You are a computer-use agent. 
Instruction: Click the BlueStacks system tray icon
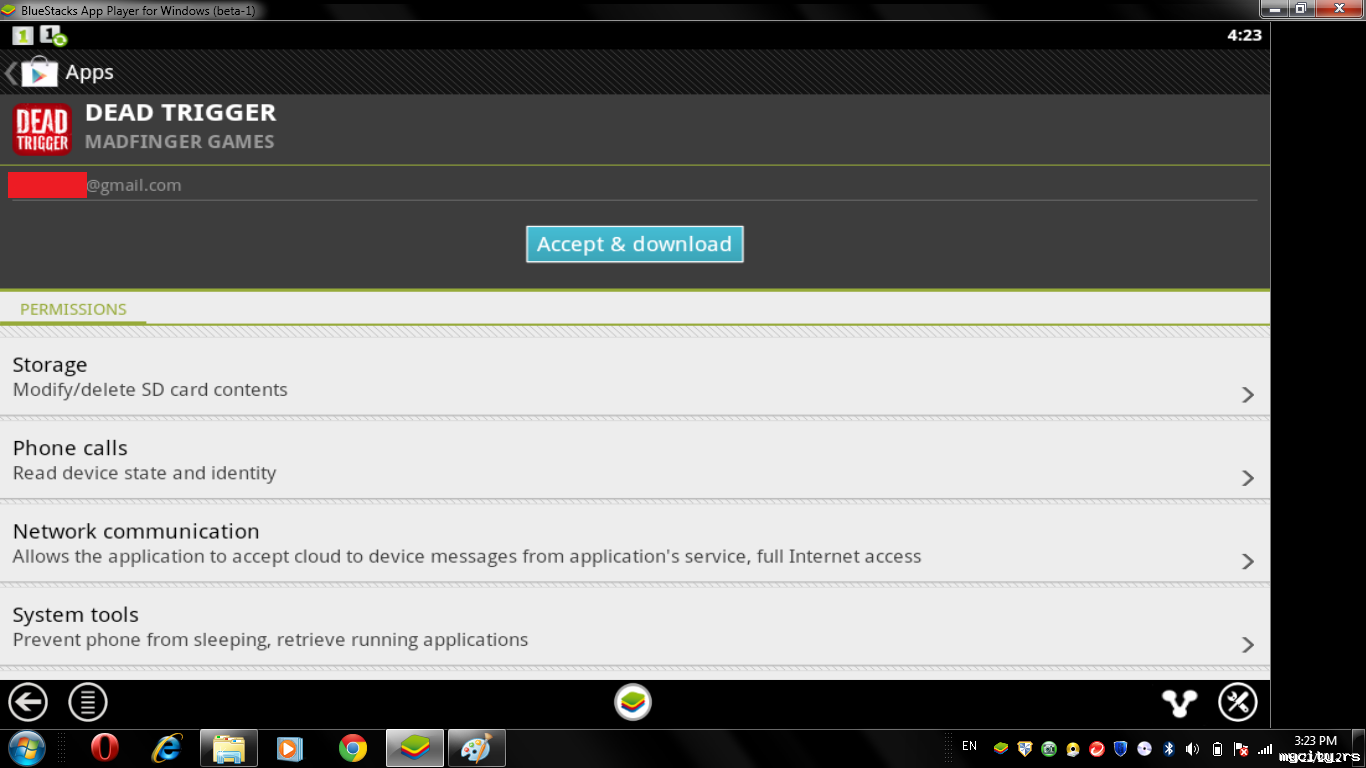click(1000, 748)
